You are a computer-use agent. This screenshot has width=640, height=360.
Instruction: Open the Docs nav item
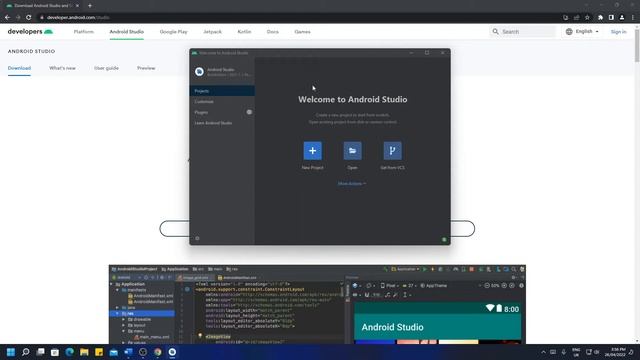[273, 31]
